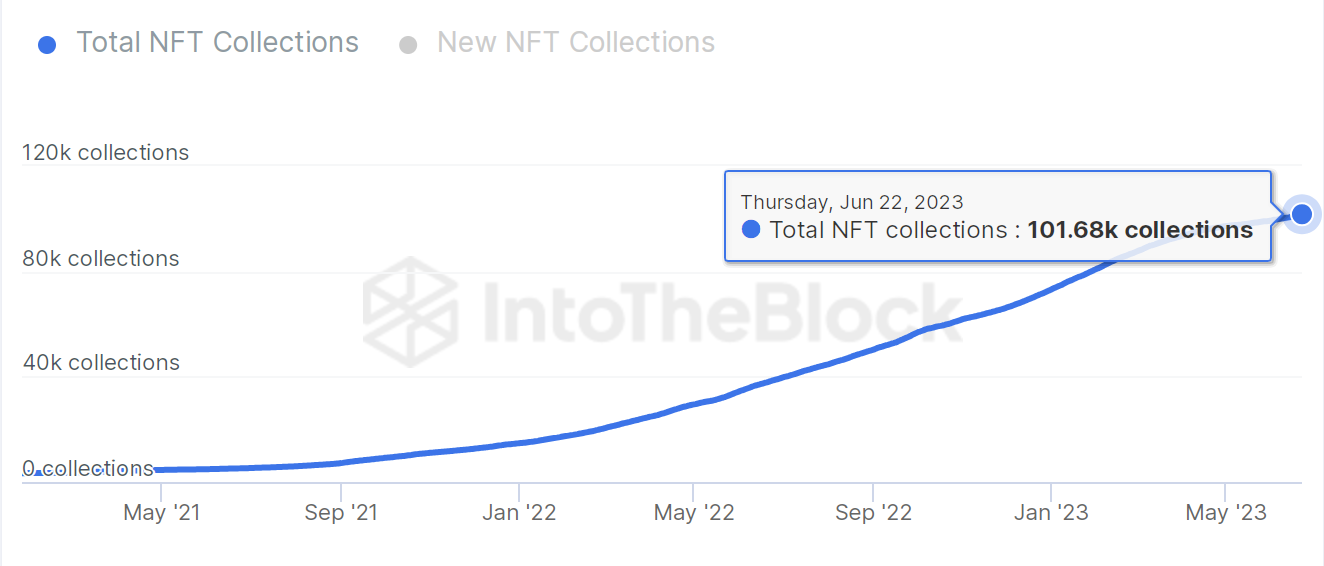
Task: Click the Jan '23 x-axis label
Action: (1051, 513)
